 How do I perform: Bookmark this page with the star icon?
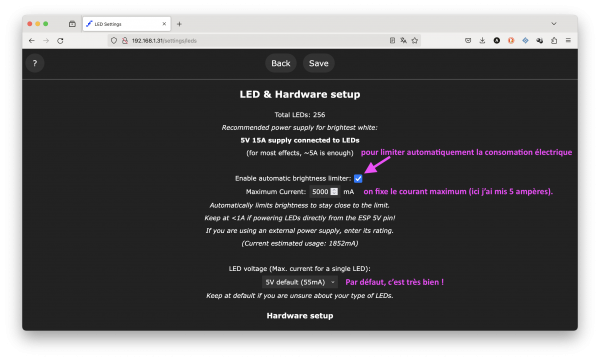415,41
